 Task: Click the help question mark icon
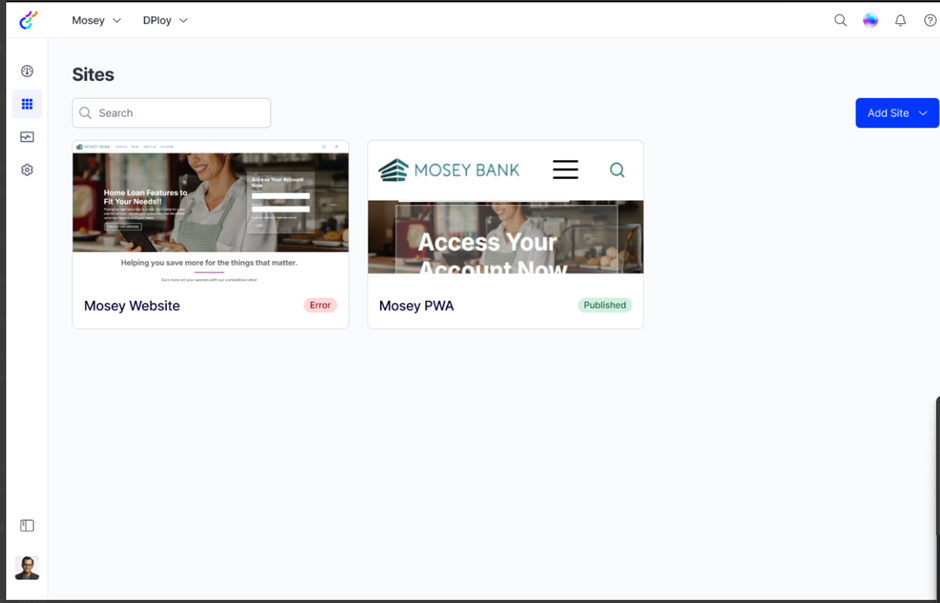929,20
